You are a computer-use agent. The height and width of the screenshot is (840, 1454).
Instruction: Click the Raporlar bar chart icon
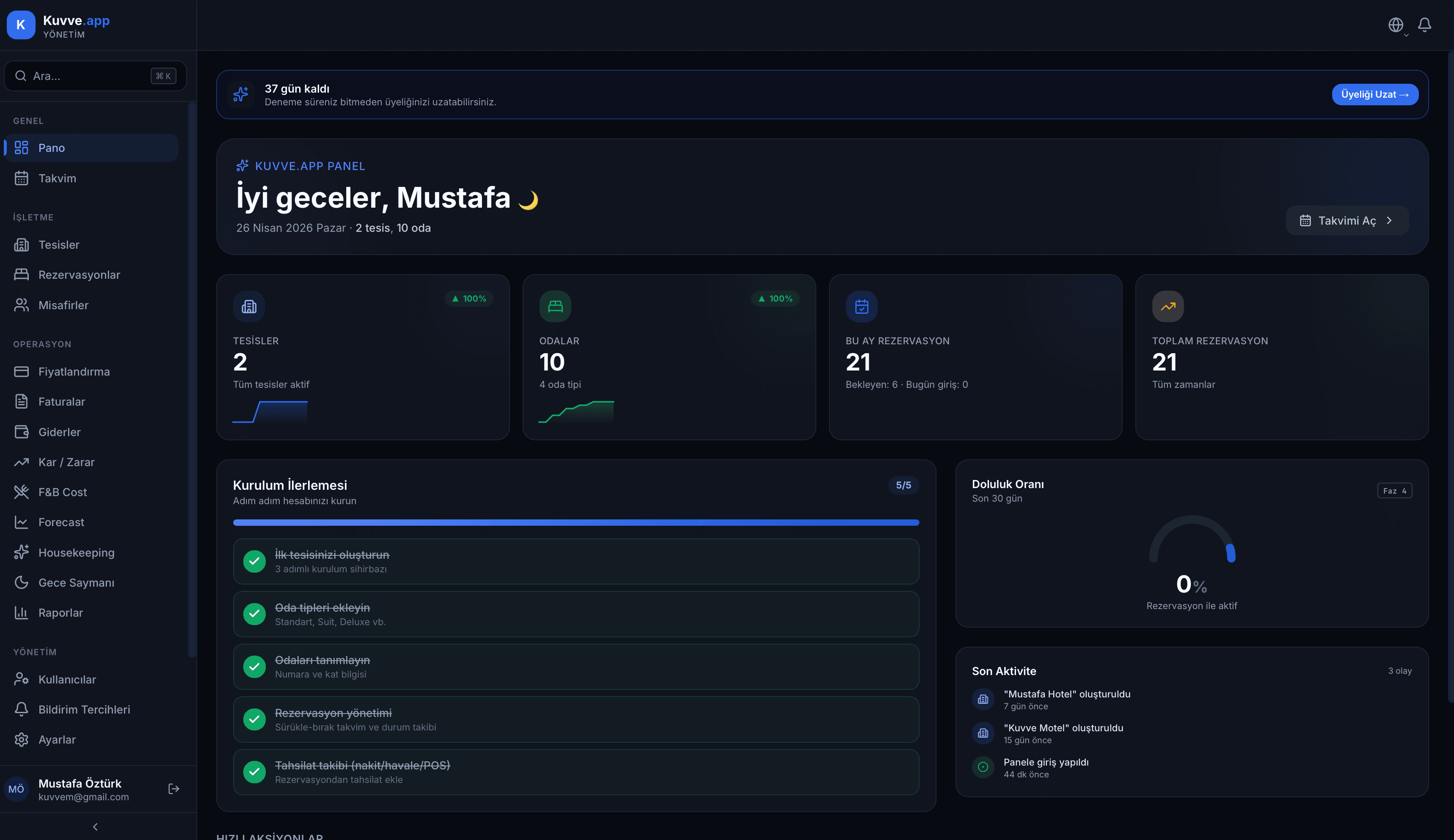pyautogui.click(x=21, y=612)
